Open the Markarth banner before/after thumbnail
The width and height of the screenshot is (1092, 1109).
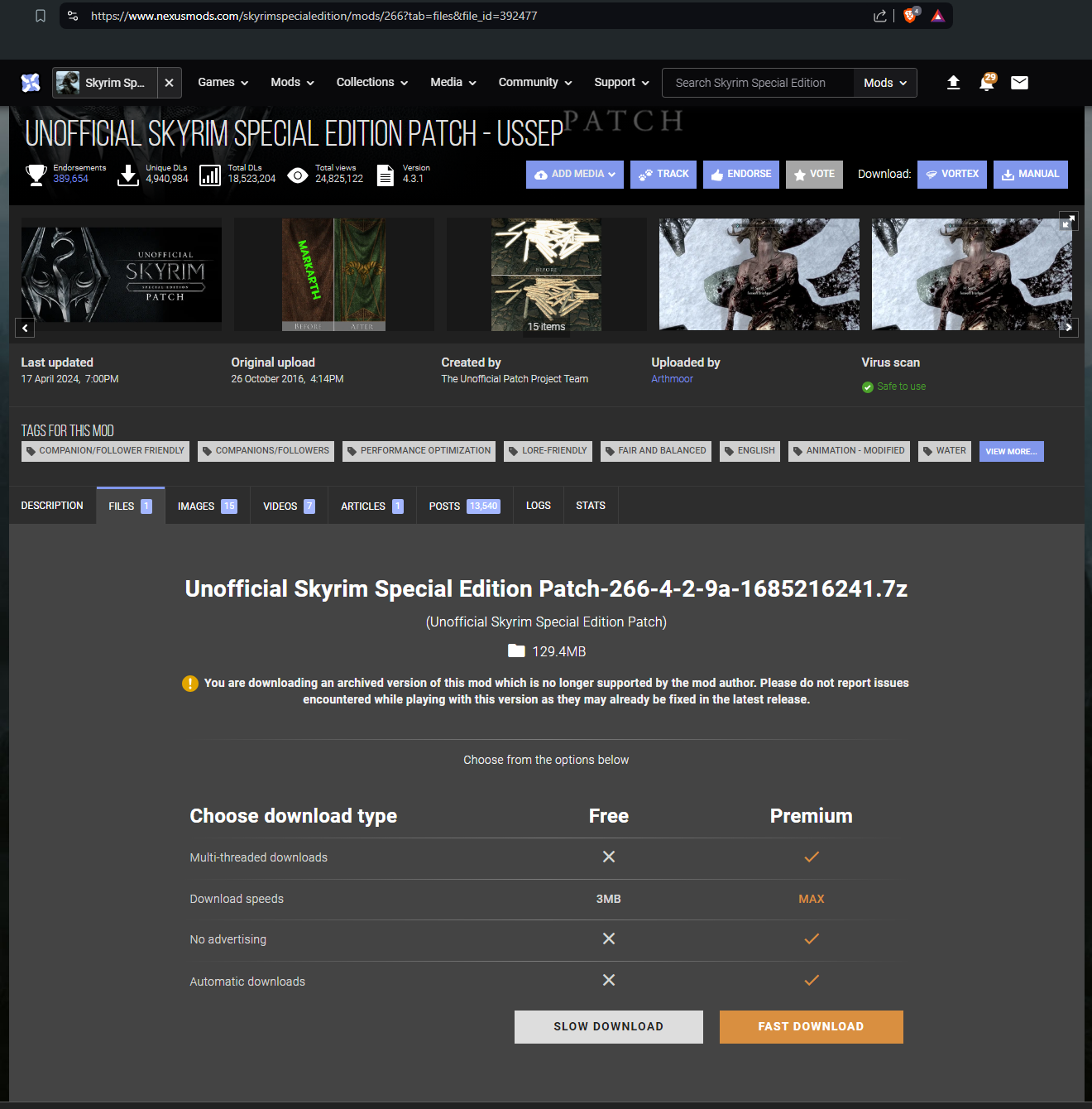(x=334, y=275)
